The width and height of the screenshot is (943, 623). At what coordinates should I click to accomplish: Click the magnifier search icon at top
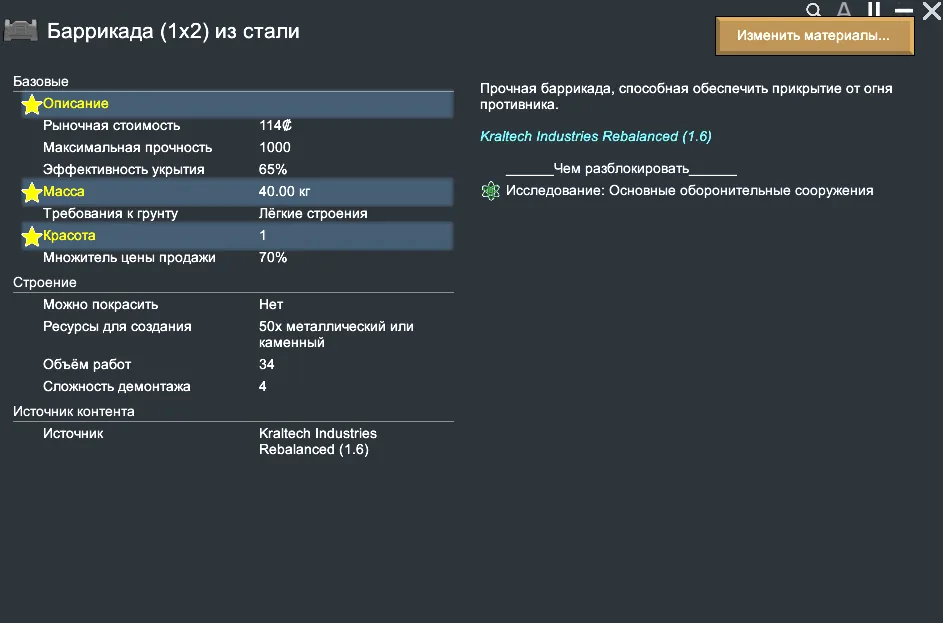pyautogui.click(x=814, y=10)
